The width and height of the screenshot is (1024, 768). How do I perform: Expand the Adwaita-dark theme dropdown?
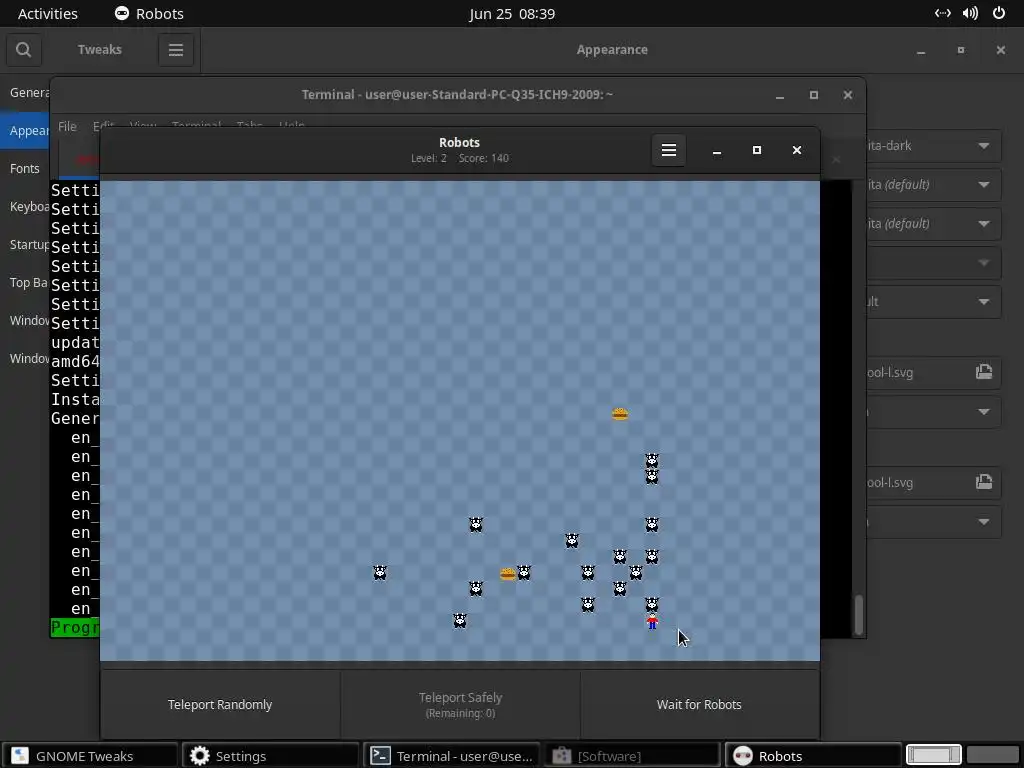pos(984,146)
